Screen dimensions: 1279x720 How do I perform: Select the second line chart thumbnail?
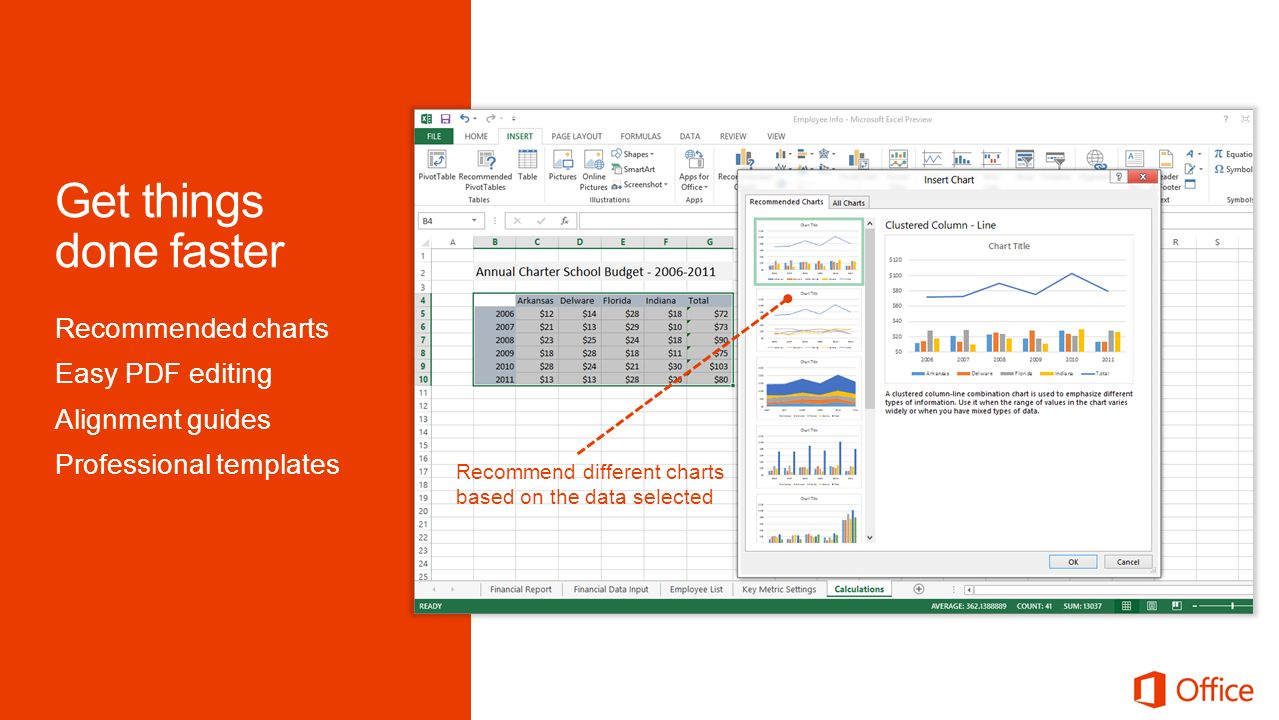pyautogui.click(x=808, y=320)
